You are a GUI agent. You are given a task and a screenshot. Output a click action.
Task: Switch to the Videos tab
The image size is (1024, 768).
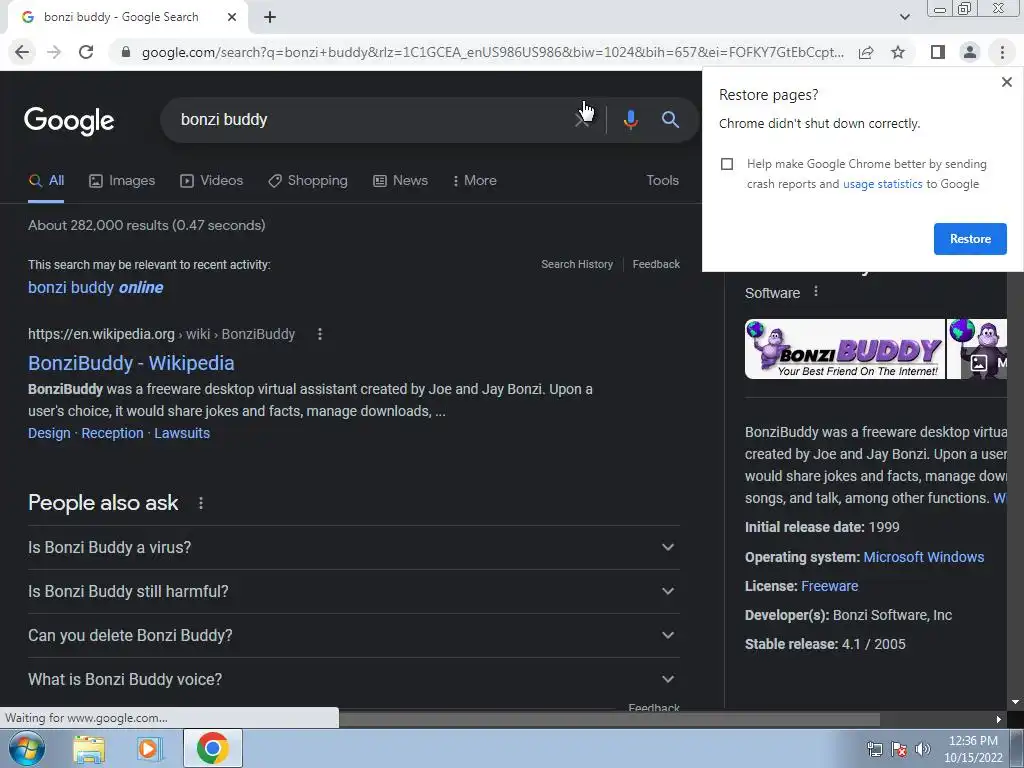click(x=212, y=181)
